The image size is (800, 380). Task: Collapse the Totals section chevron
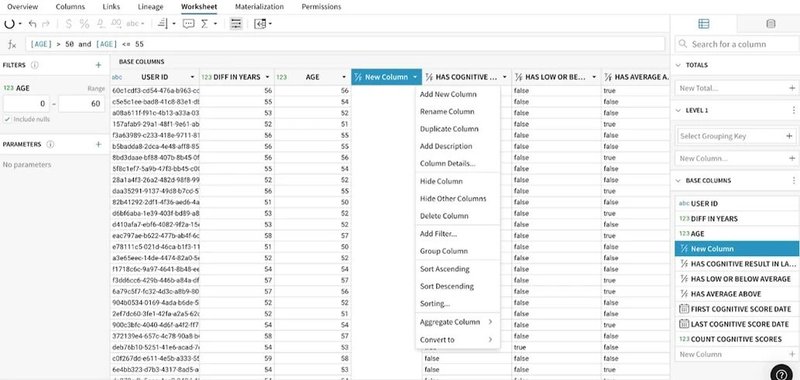(679, 65)
